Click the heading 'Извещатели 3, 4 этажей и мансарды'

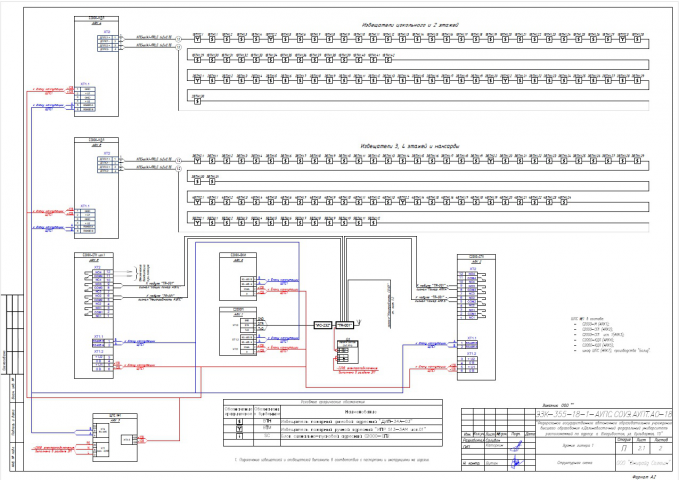(410, 146)
